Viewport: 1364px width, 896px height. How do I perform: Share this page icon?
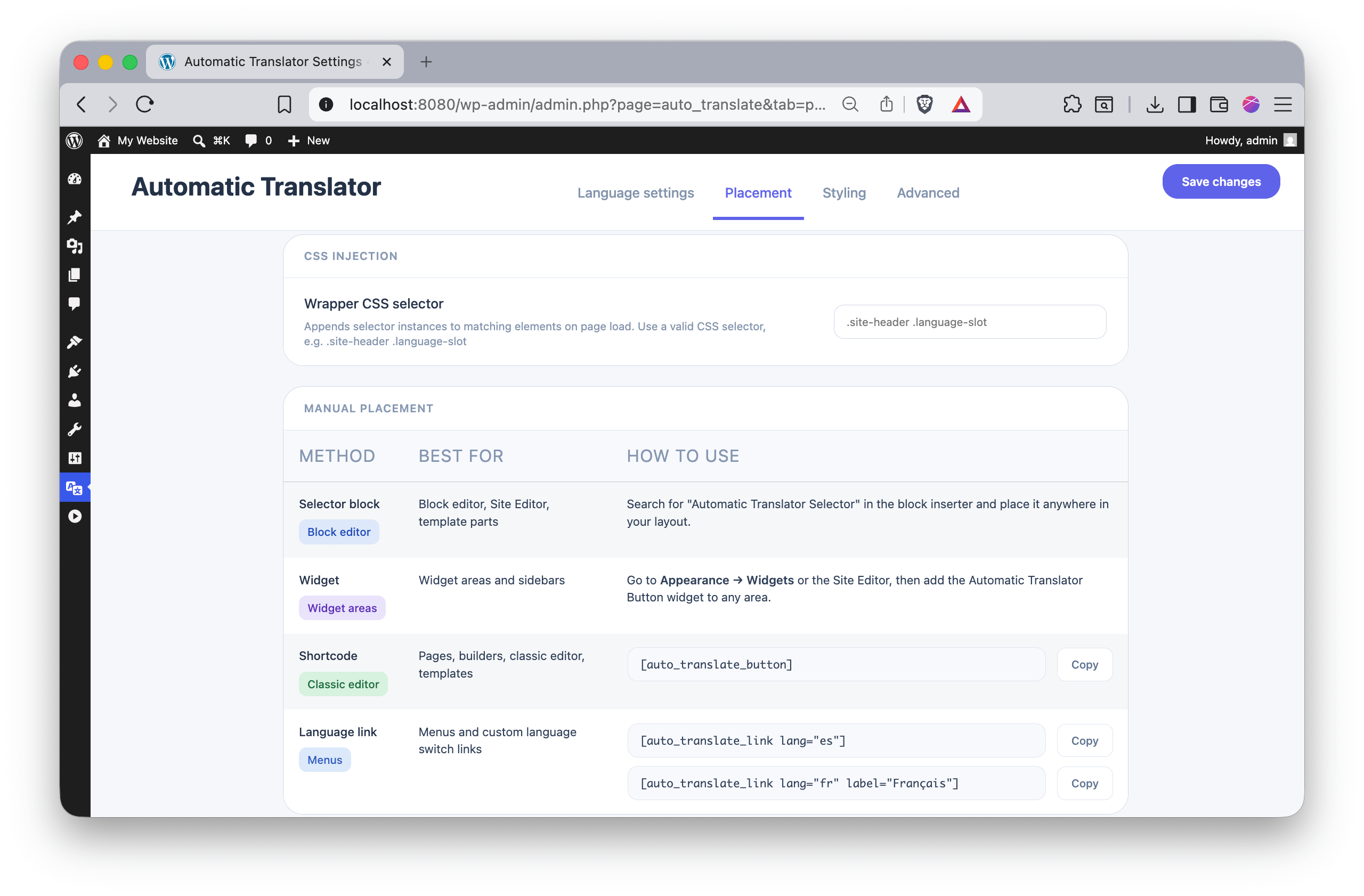pyautogui.click(x=887, y=104)
